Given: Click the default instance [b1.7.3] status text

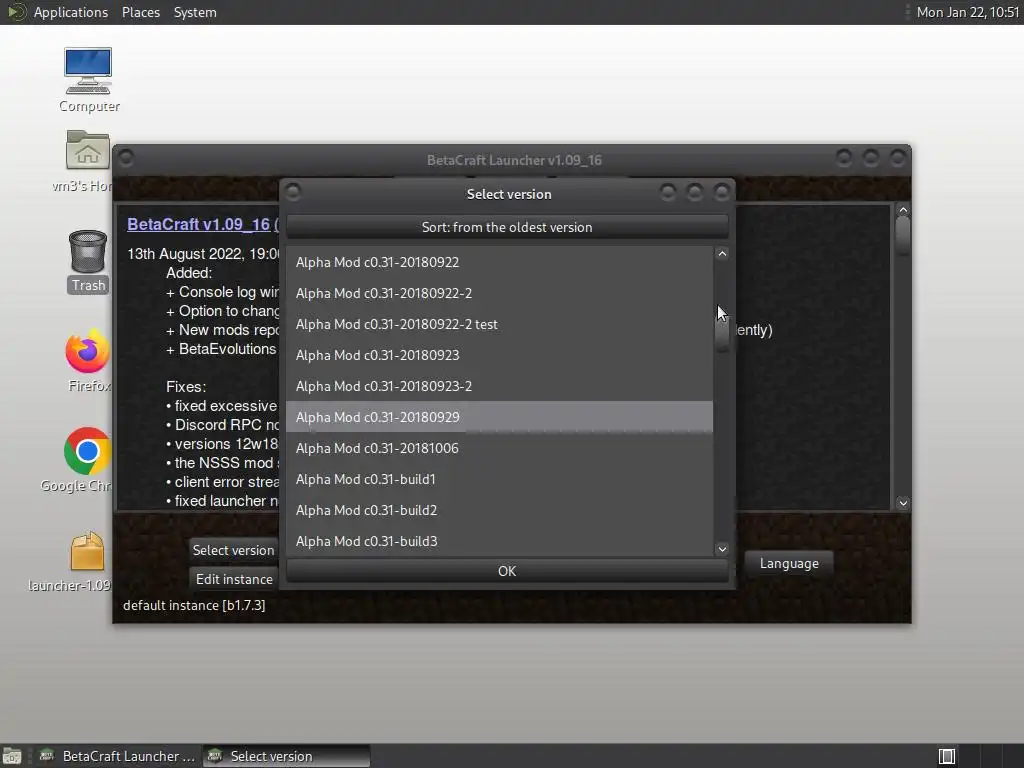Looking at the screenshot, I should point(194,605).
